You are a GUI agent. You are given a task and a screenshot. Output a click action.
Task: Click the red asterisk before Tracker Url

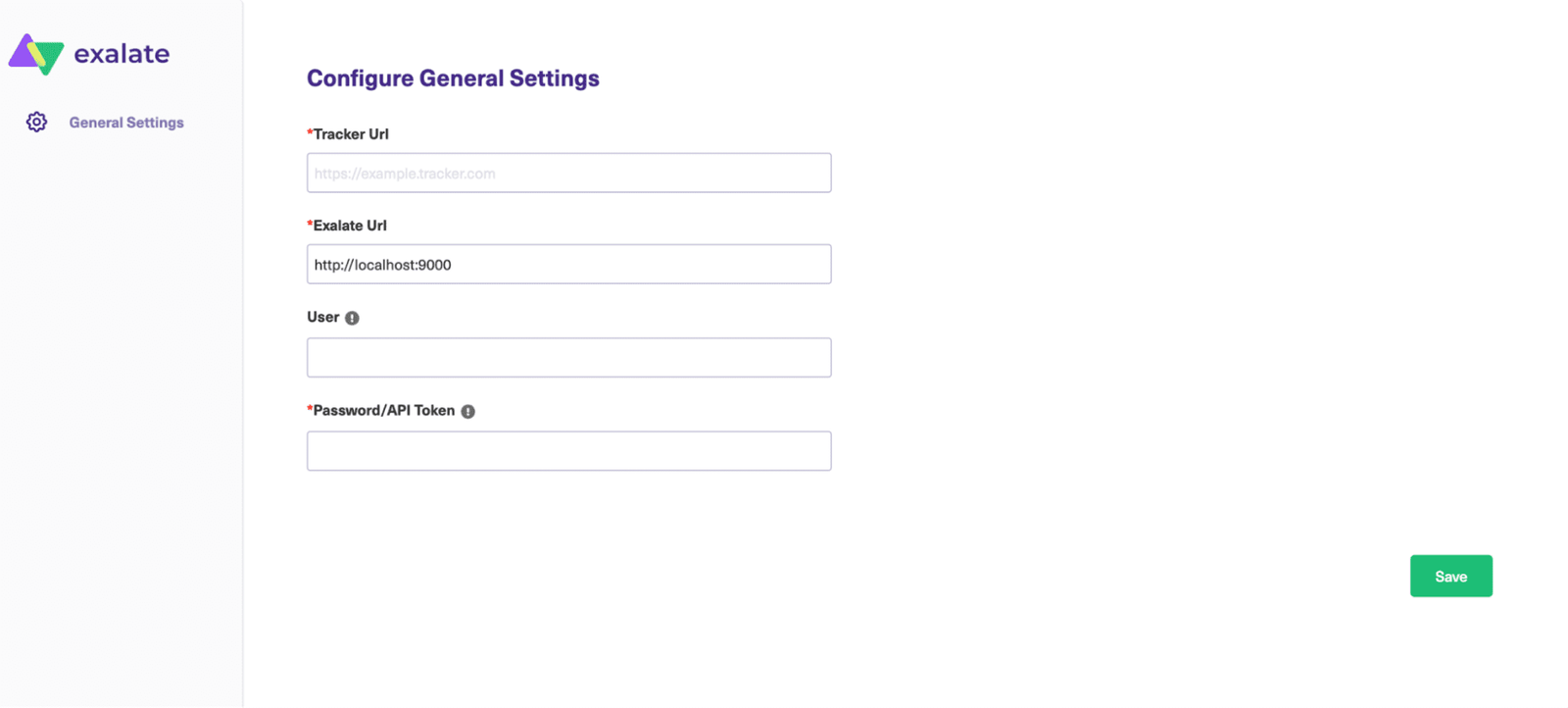(x=310, y=132)
